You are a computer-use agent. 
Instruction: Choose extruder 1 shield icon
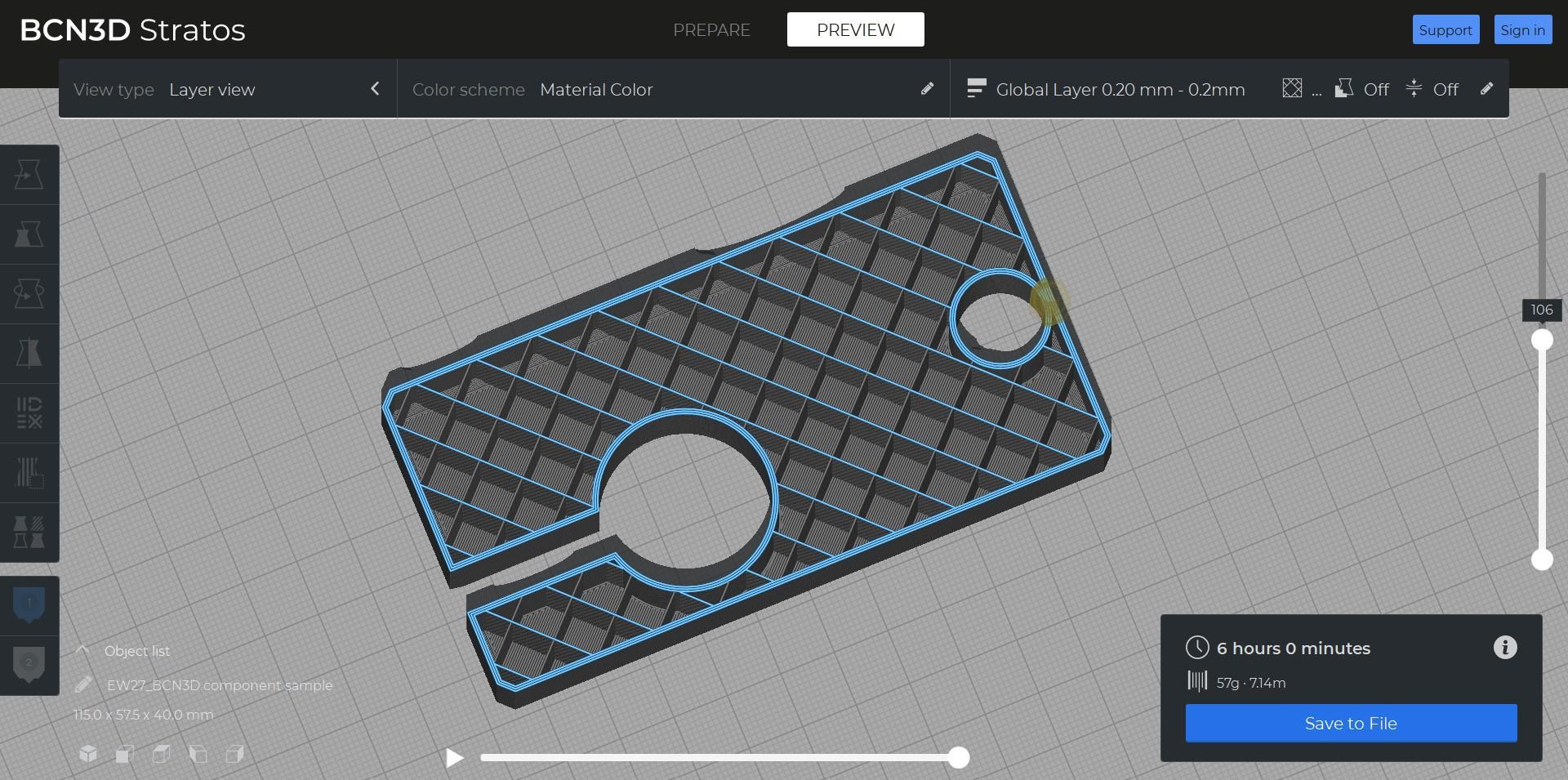29,605
